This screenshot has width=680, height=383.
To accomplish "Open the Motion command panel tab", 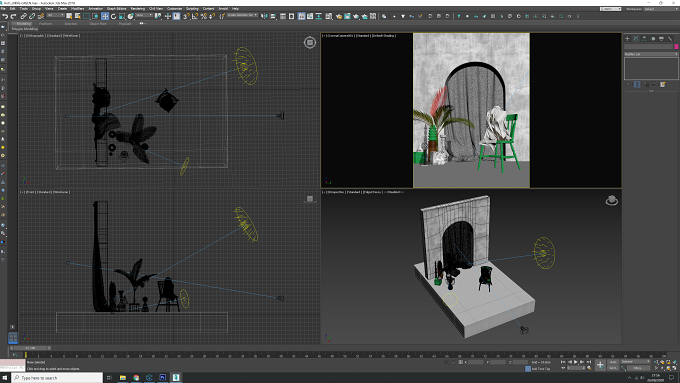I will click(653, 39).
